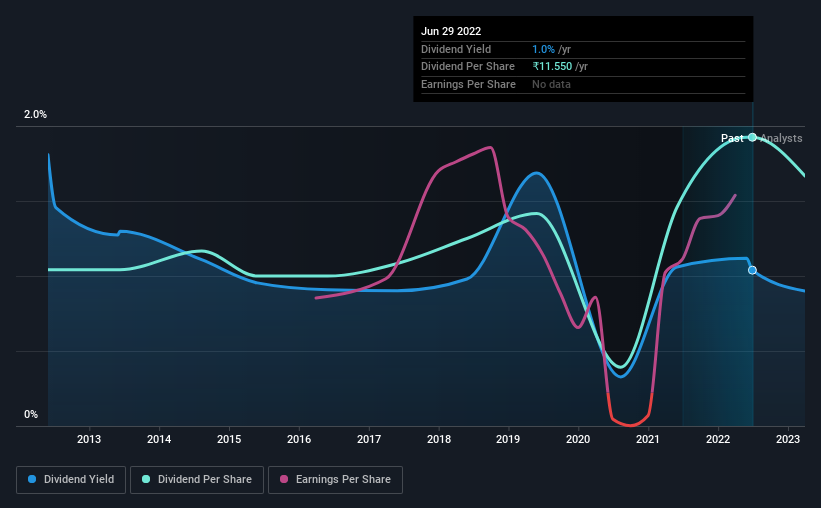821x508 pixels.
Task: Select the teal data point marker near Past
Action: 752,137
